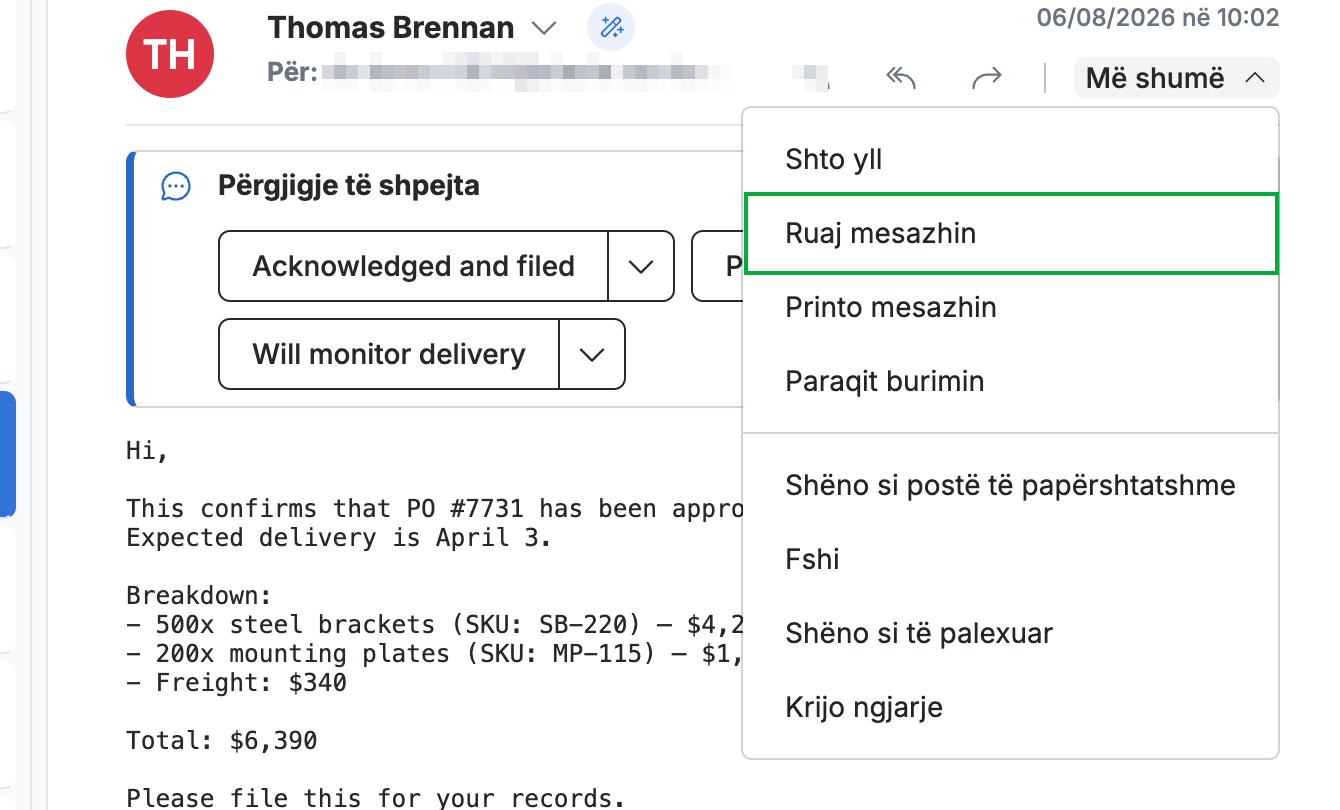Select Shëno si postë të papërshtatshme
Image resolution: width=1340 pixels, height=810 pixels.
click(x=1011, y=485)
